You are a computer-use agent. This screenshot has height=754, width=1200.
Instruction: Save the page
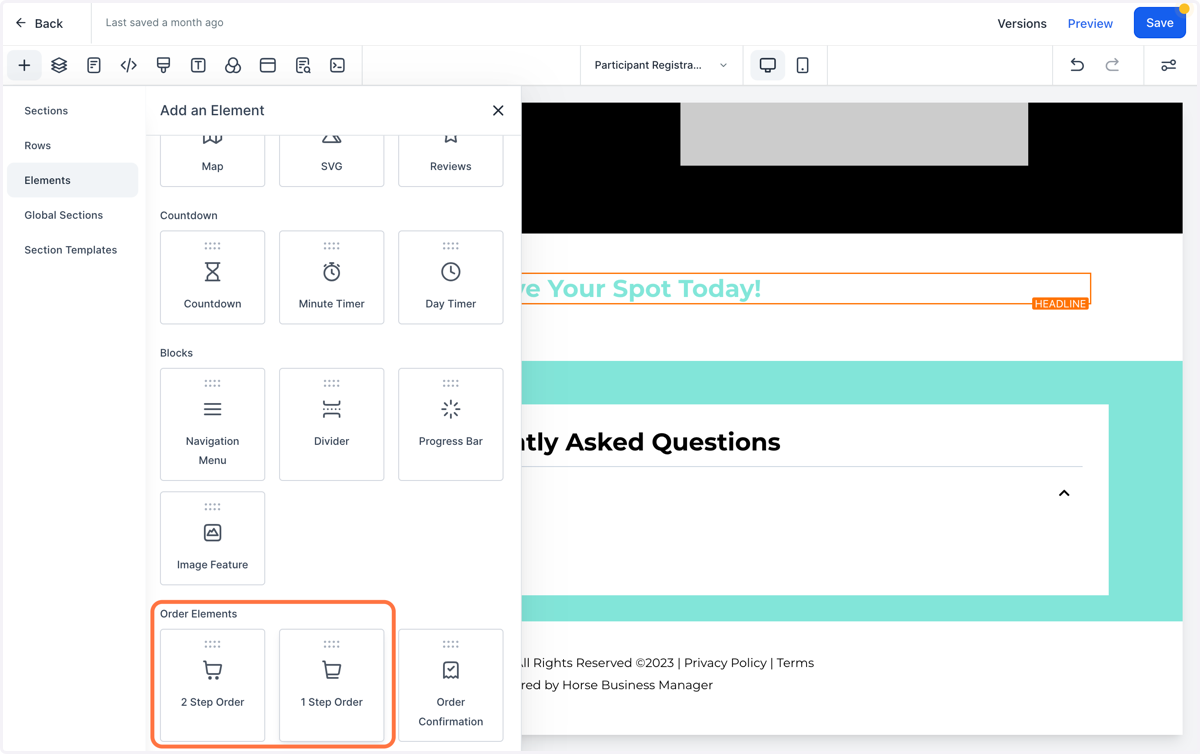tap(1160, 23)
